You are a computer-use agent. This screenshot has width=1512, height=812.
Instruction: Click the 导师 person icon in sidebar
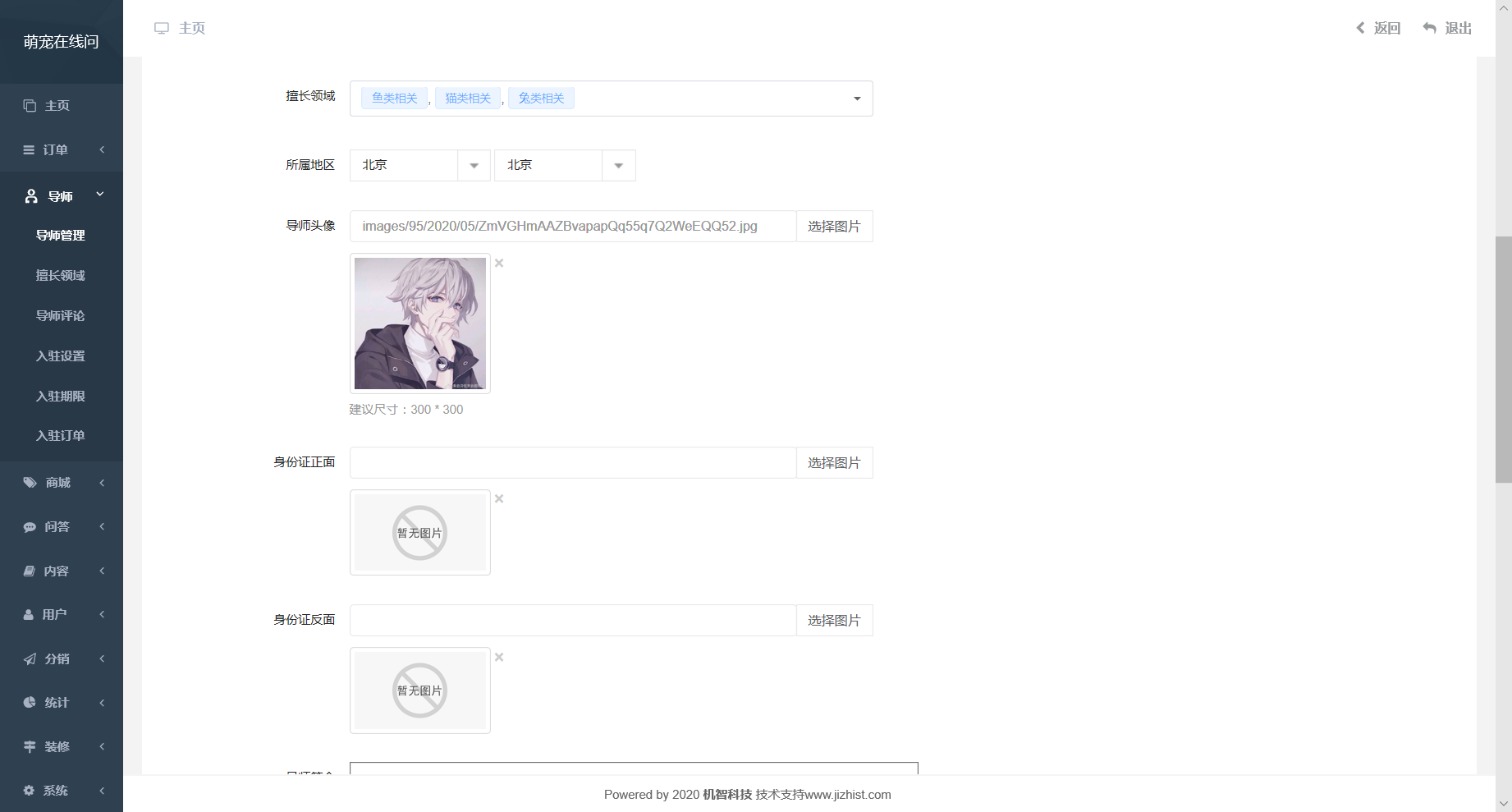(x=31, y=196)
